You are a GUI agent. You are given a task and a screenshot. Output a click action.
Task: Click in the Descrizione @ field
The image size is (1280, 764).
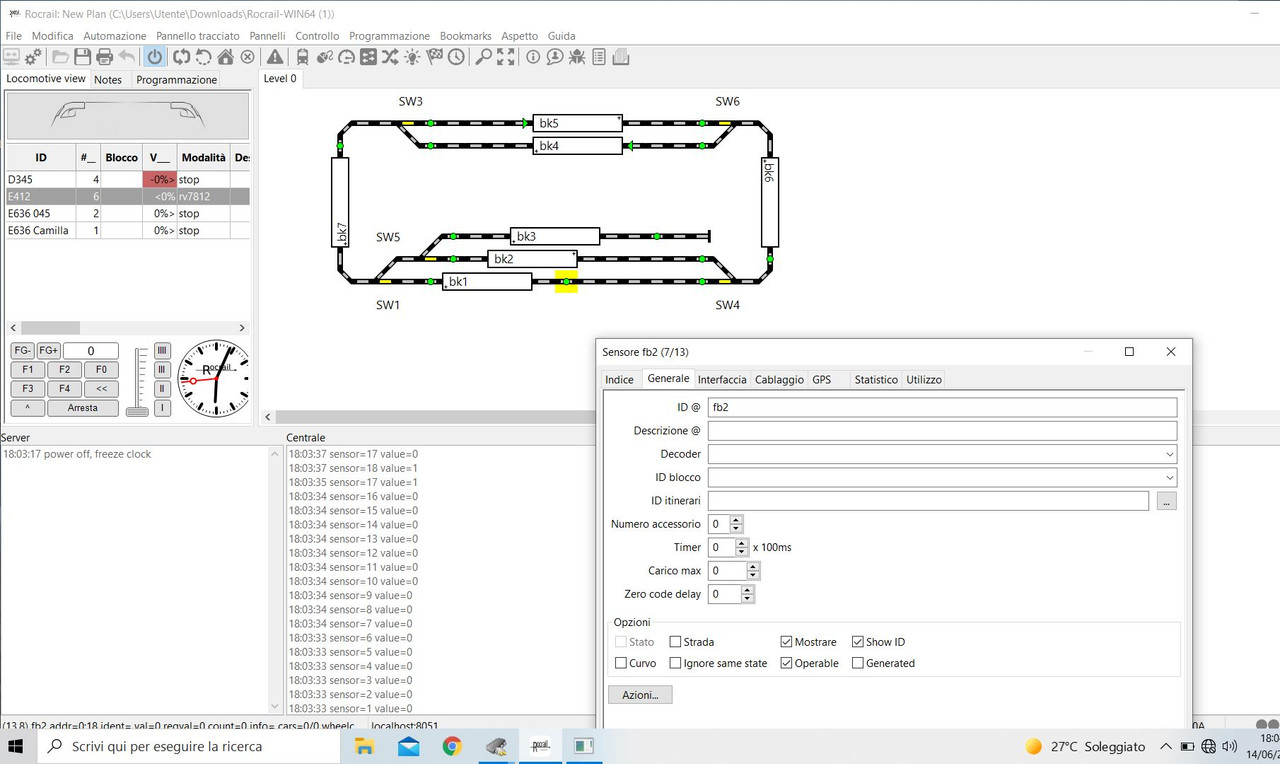942,431
